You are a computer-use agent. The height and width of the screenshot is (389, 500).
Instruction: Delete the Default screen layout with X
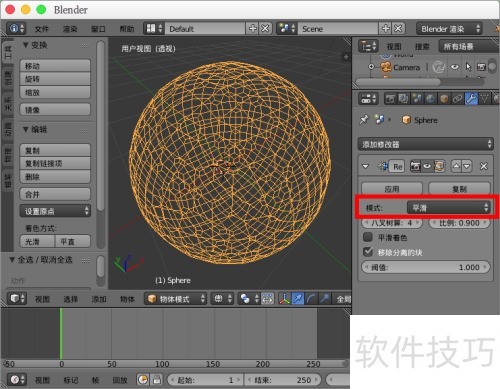(x=265, y=29)
